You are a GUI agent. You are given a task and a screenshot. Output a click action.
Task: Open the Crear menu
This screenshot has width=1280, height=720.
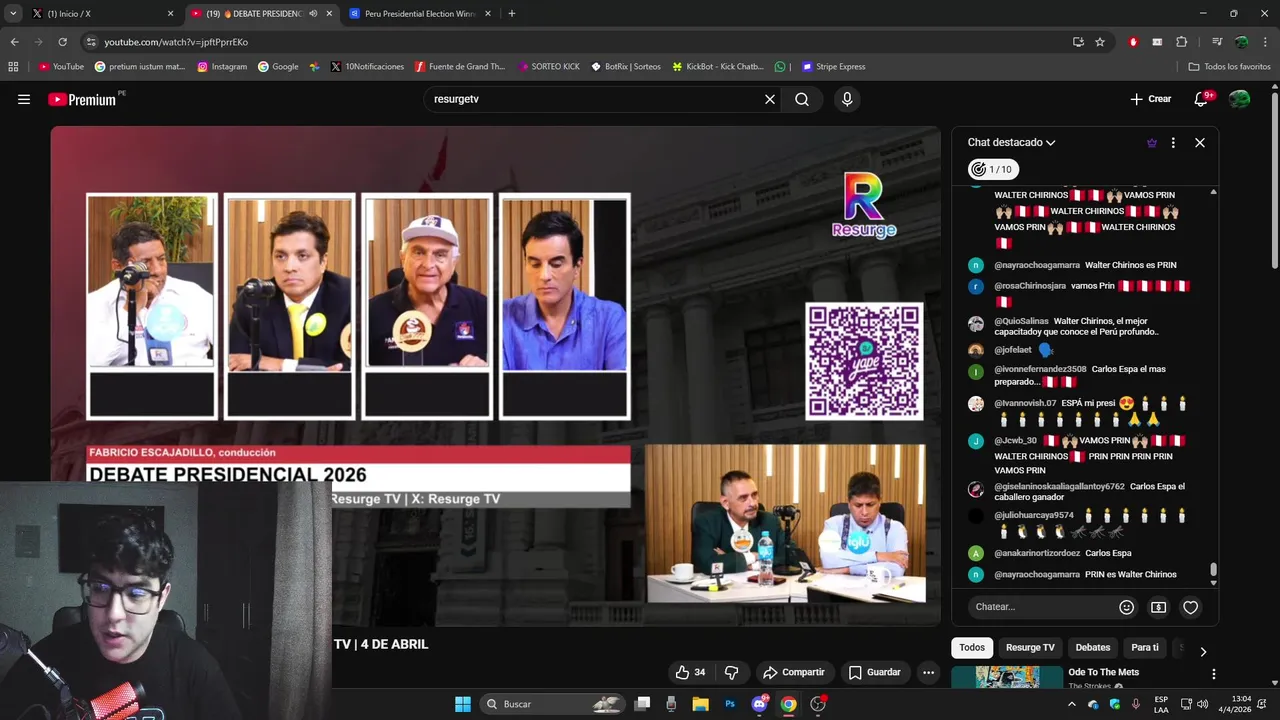click(1151, 99)
